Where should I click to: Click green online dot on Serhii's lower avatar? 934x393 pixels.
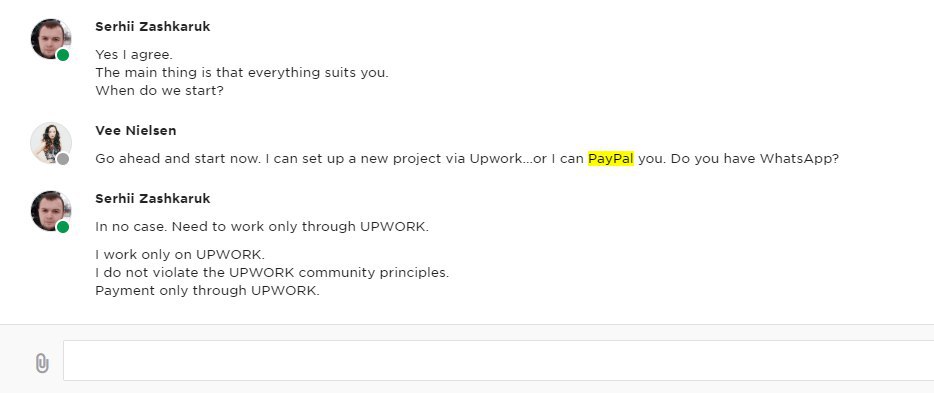point(63,227)
